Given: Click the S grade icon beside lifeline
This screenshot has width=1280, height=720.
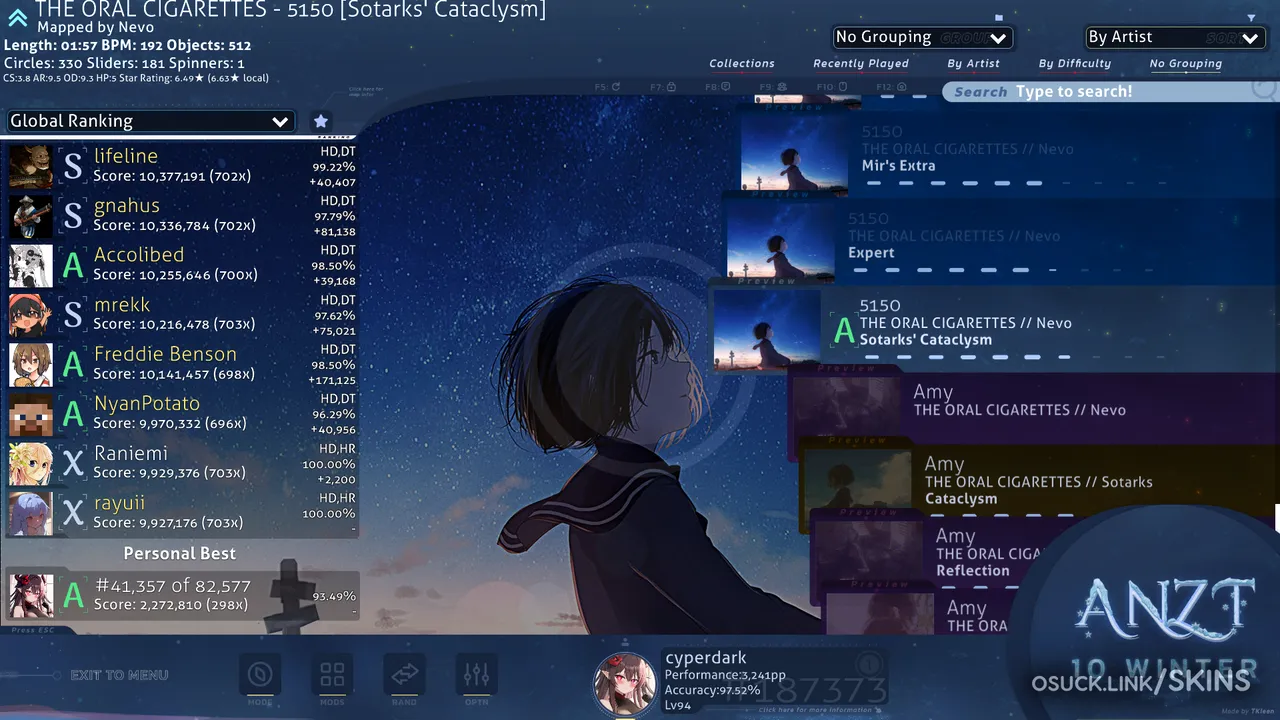Looking at the screenshot, I should pos(73,166).
